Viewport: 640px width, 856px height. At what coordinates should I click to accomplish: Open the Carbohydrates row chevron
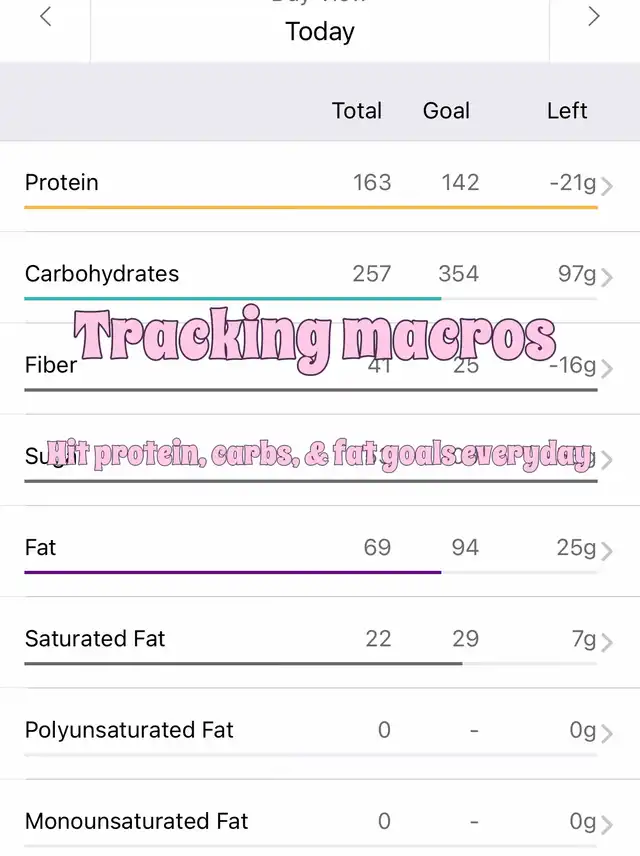coord(606,278)
